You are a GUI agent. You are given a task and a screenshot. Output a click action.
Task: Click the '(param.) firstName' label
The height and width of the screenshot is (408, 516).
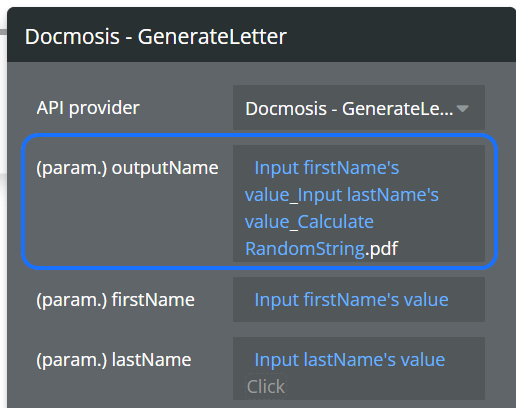(115, 300)
